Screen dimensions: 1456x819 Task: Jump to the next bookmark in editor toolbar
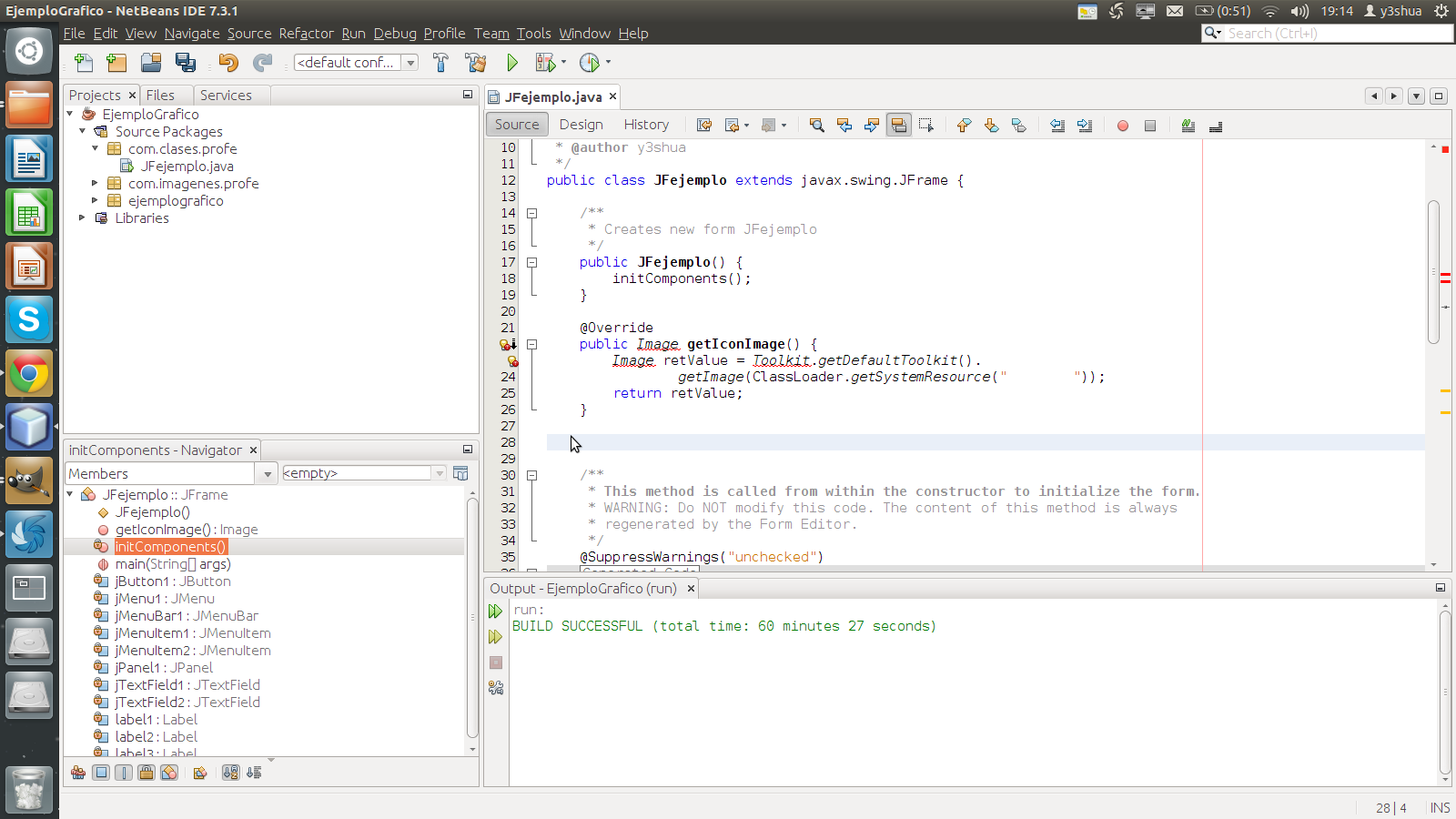tap(992, 125)
